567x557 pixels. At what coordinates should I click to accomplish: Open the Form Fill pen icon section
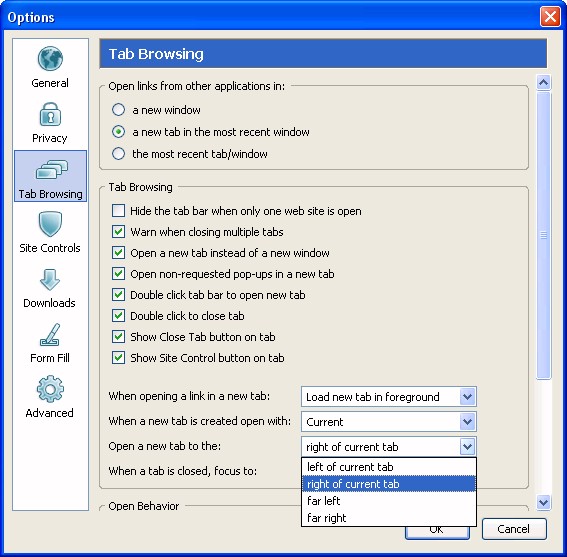pos(50,335)
